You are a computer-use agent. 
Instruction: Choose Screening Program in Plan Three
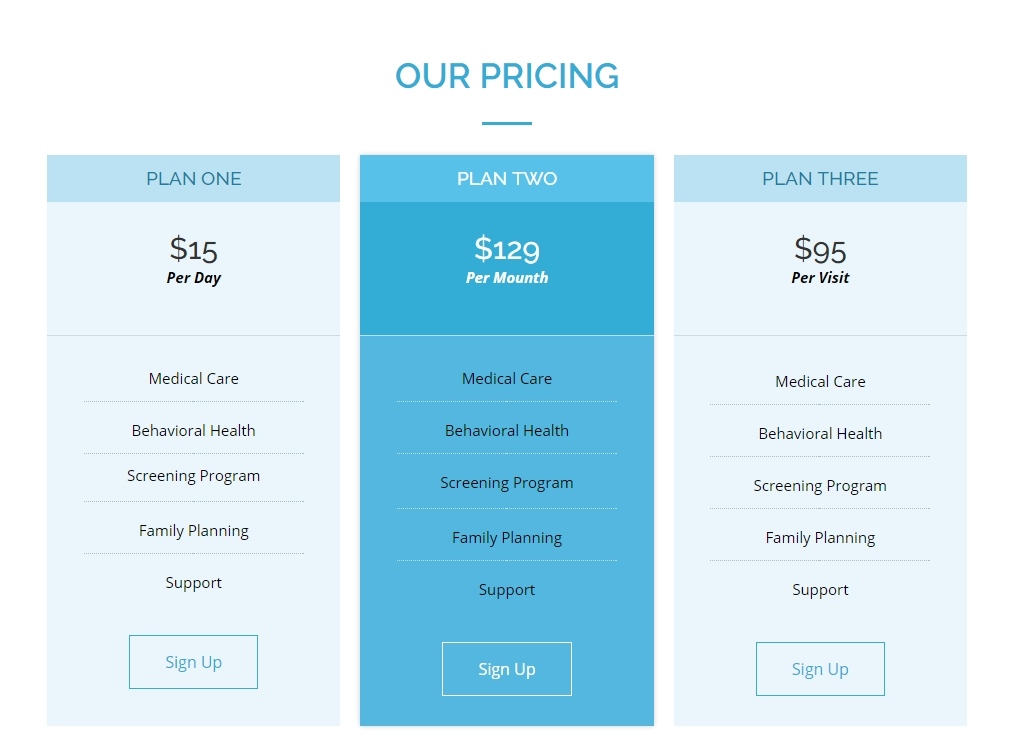point(820,486)
